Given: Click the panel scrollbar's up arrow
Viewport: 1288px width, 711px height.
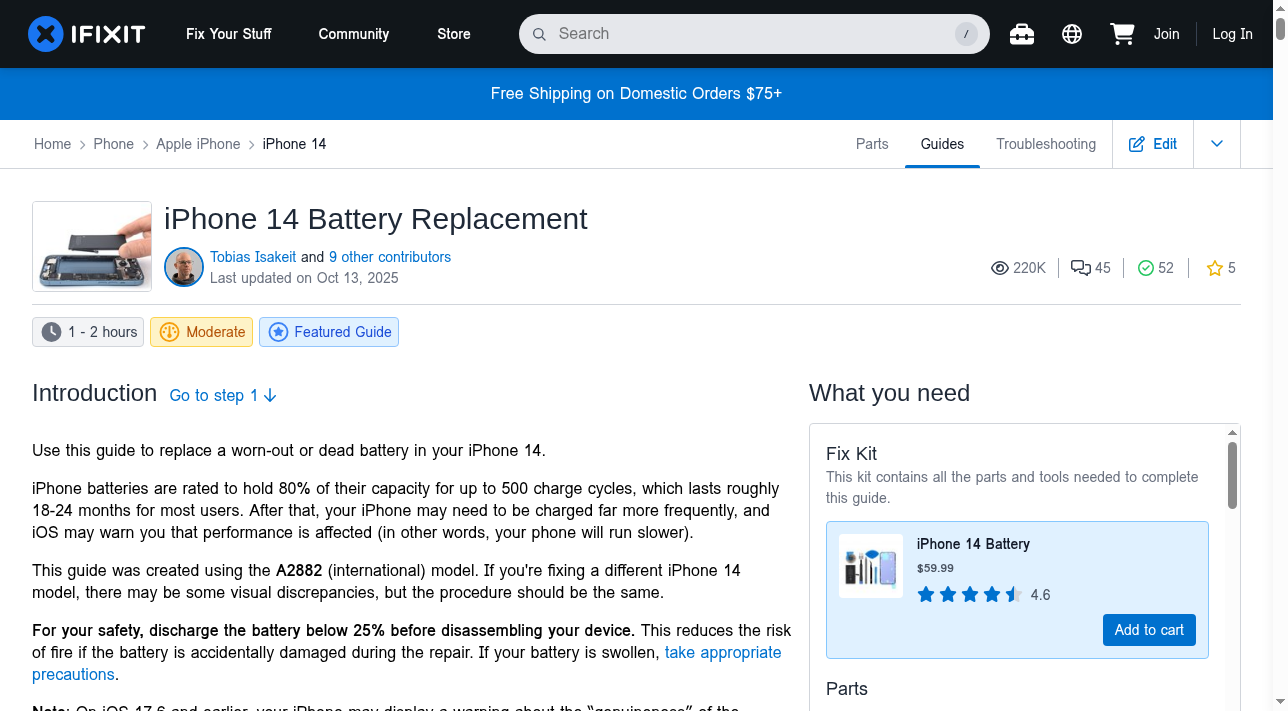Looking at the screenshot, I should (1232, 433).
